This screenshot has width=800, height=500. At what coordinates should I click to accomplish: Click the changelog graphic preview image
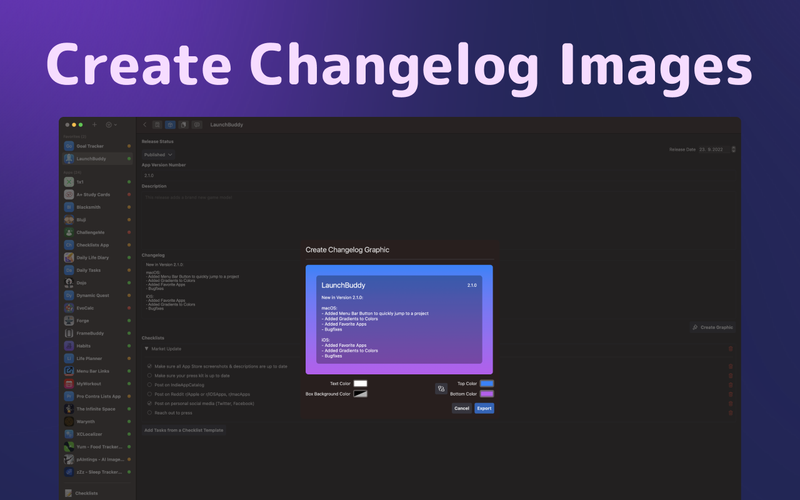click(x=399, y=319)
